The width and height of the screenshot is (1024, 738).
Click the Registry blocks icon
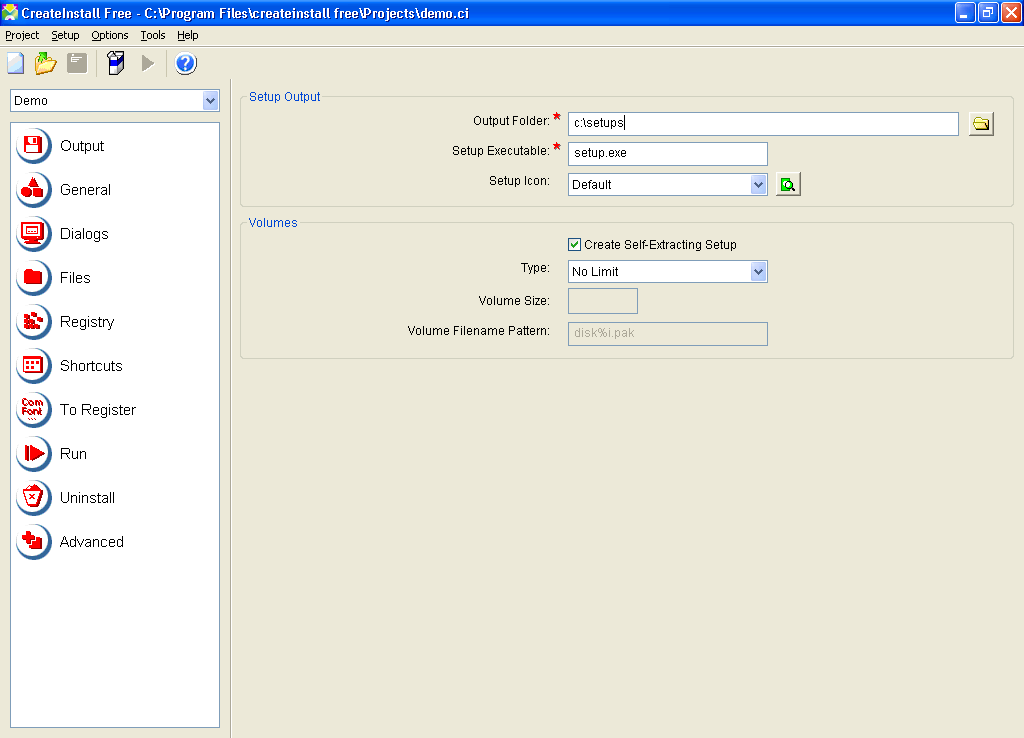33,321
